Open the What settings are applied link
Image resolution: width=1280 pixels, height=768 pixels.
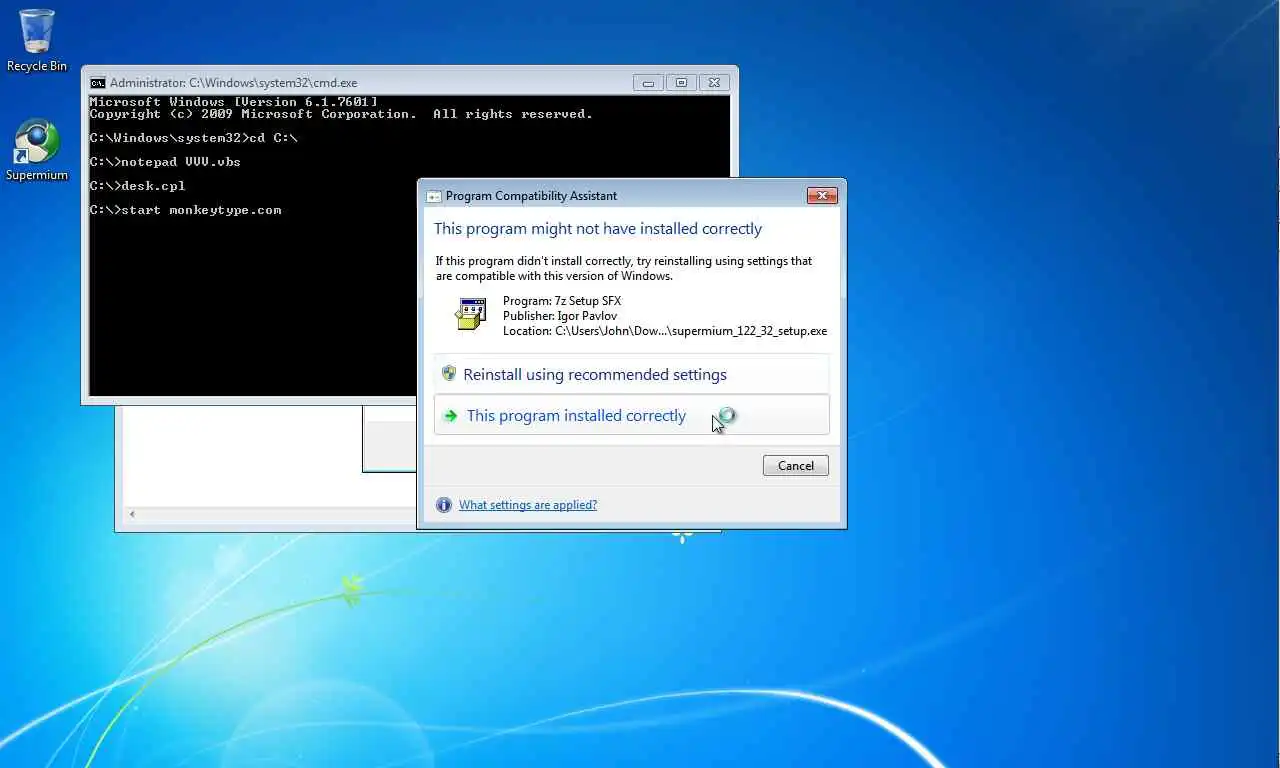[x=528, y=505]
